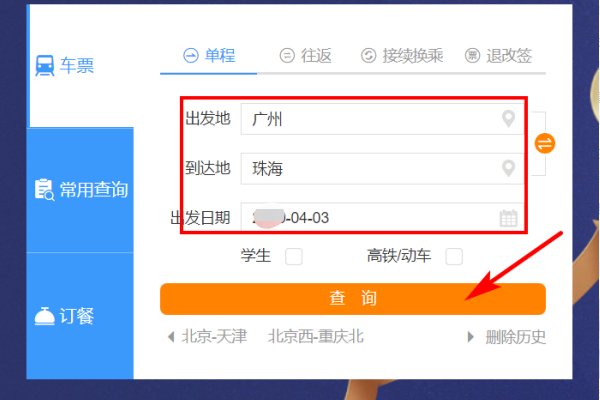Click the orange 查询 search button
Viewport: 600px width, 400px height.
[353, 299]
